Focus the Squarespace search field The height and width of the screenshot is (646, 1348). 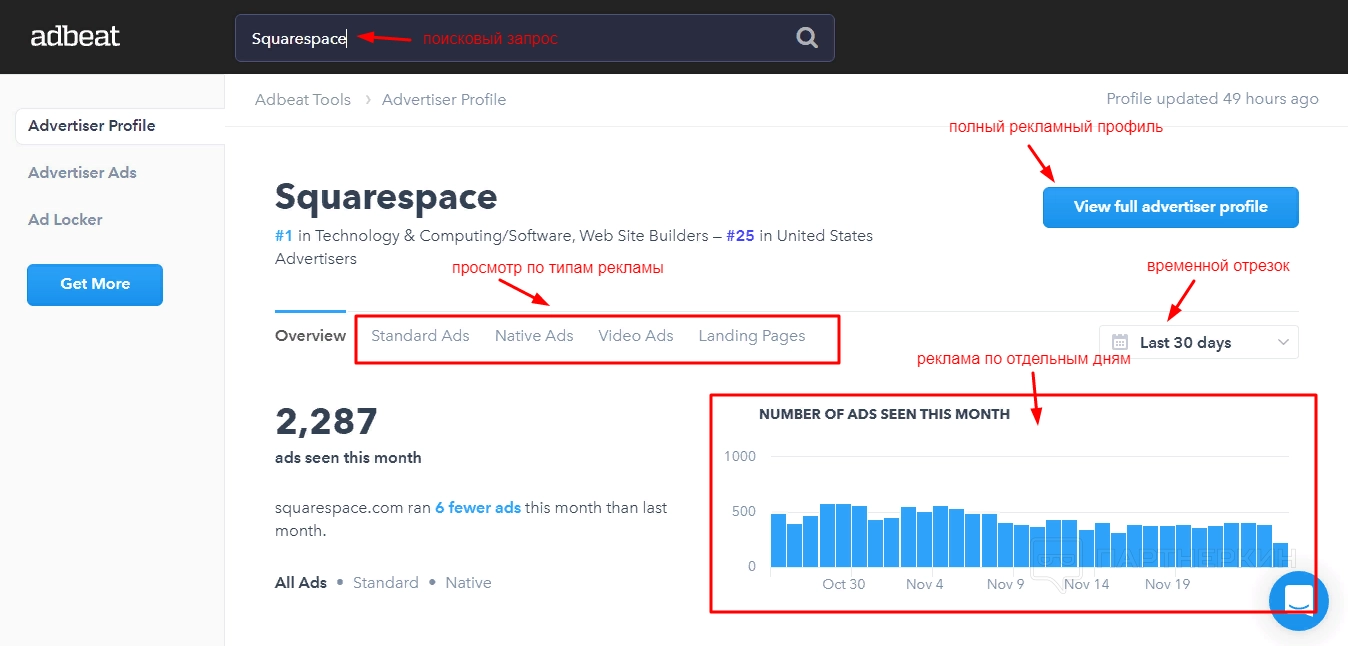(534, 38)
